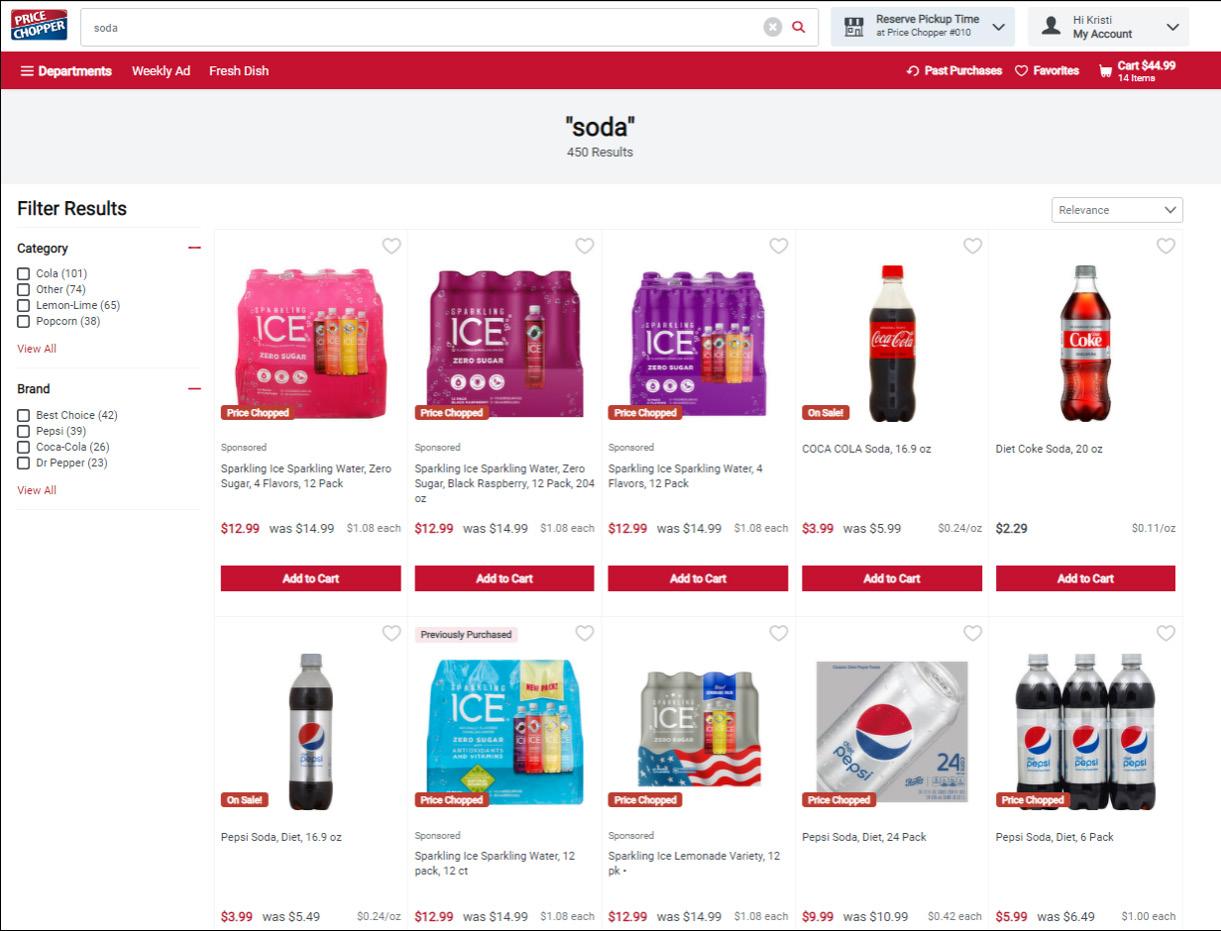The image size is (1221, 931).
Task: Check the Cola category filter
Action: click(23, 274)
